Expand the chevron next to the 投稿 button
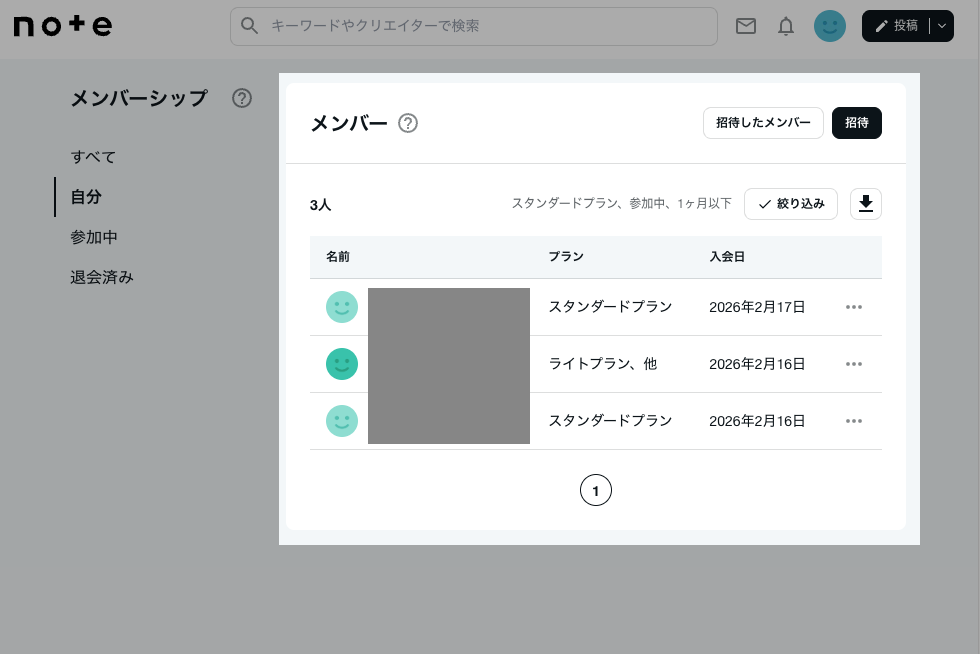Viewport: 980px width, 654px height. click(941, 26)
